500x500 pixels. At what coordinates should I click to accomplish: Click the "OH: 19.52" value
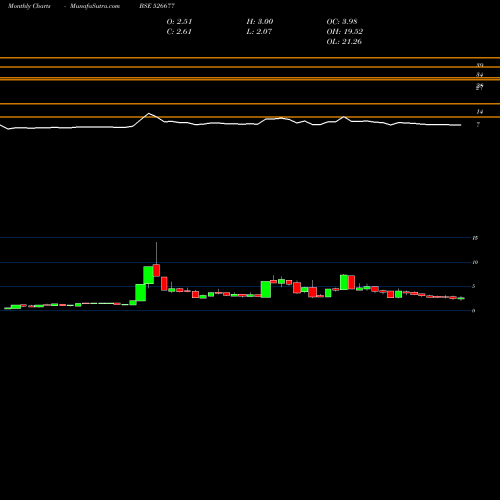345,31
